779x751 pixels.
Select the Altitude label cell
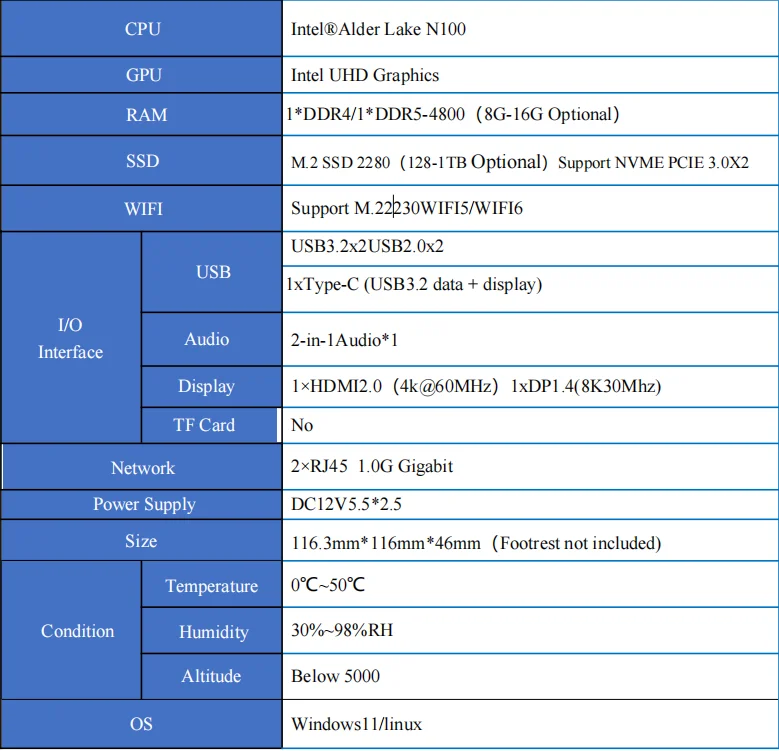coord(212,676)
